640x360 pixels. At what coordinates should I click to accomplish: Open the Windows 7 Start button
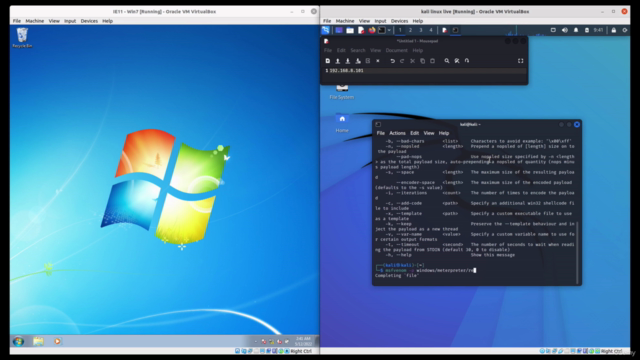coord(18,341)
